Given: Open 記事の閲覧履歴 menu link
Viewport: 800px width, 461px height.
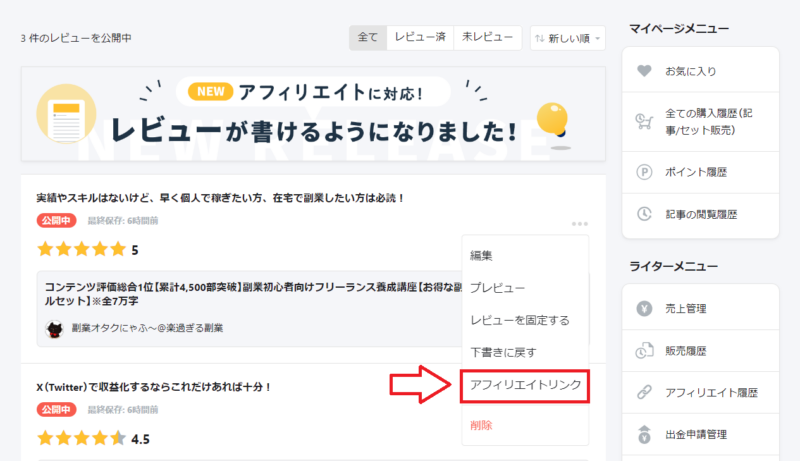Looking at the screenshot, I should coord(701,215).
